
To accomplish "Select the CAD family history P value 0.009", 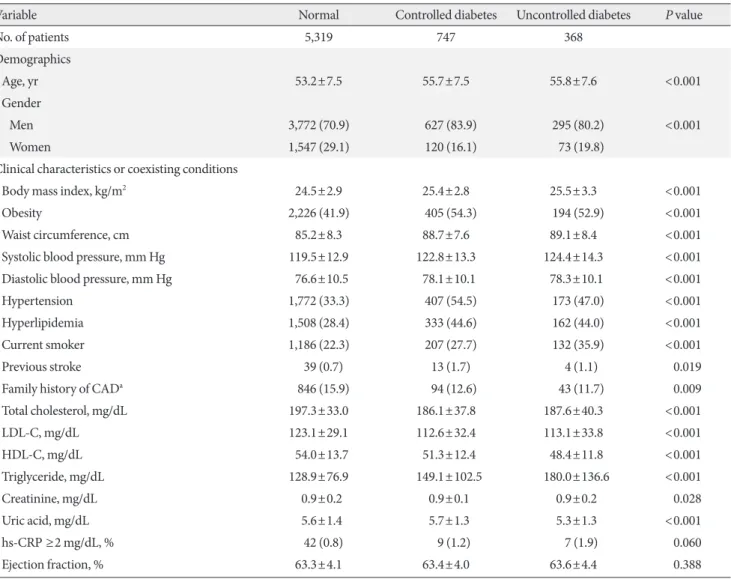I will (x=687, y=389).
